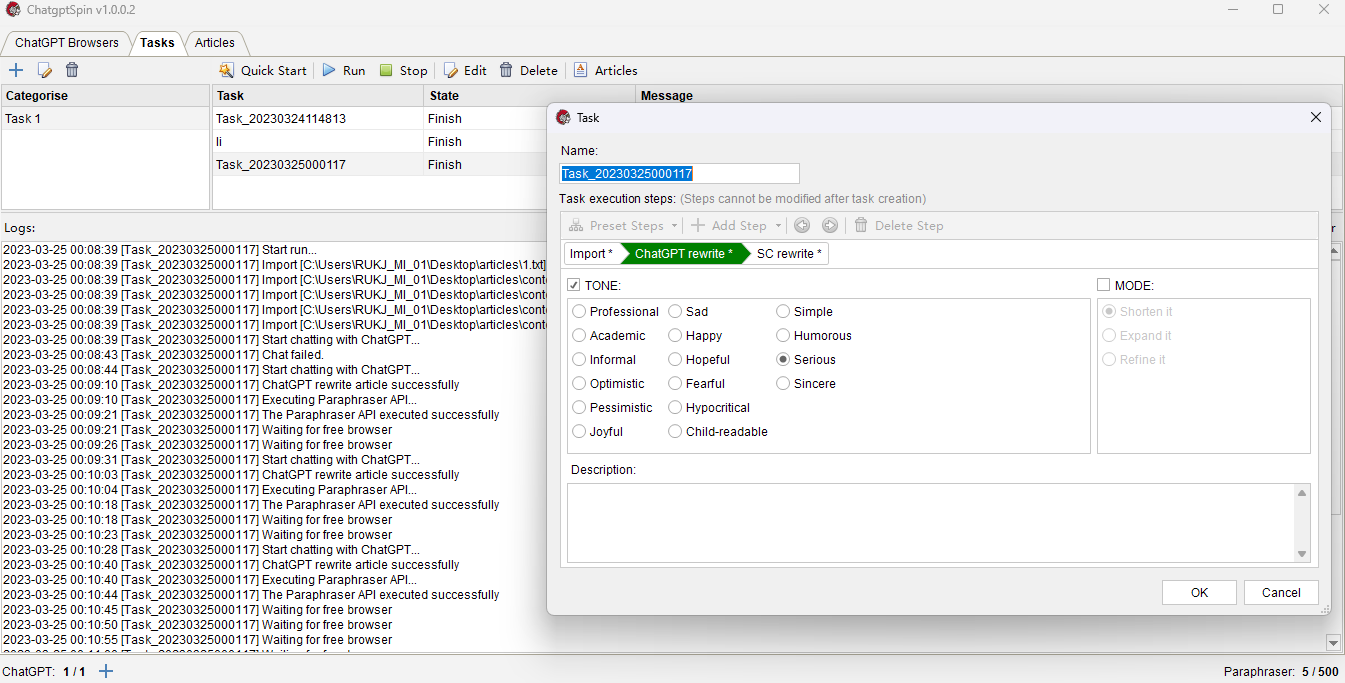
Task: Close the Task dialog with the X
Action: (x=1316, y=117)
